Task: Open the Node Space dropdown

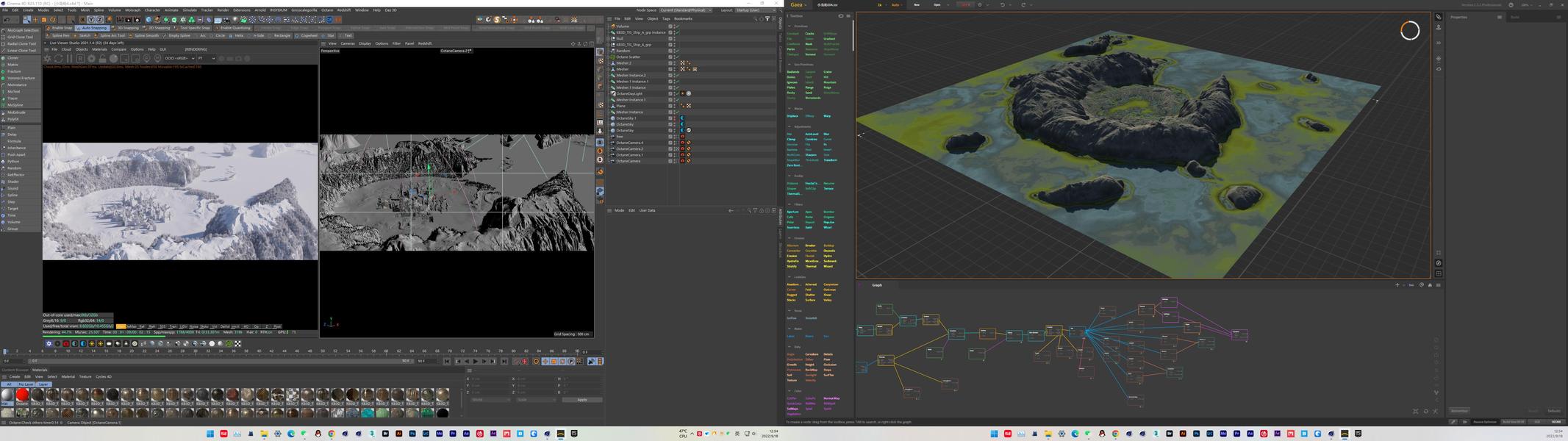Action: click(686, 10)
